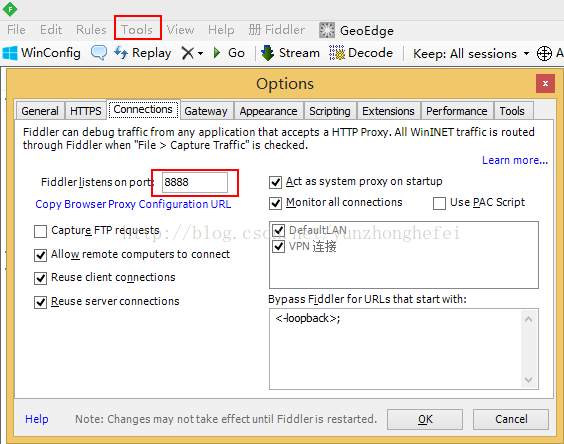Open the Rules menu
564x444 pixels.
click(x=91, y=30)
